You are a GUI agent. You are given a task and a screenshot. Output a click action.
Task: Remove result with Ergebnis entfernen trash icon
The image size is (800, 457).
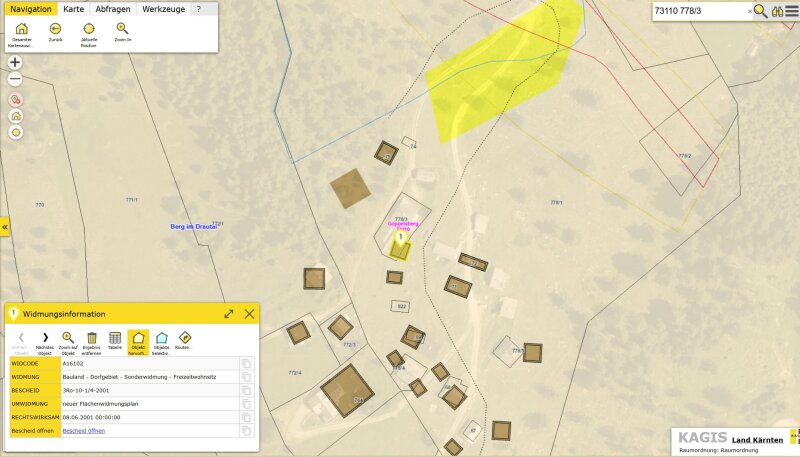(x=92, y=338)
